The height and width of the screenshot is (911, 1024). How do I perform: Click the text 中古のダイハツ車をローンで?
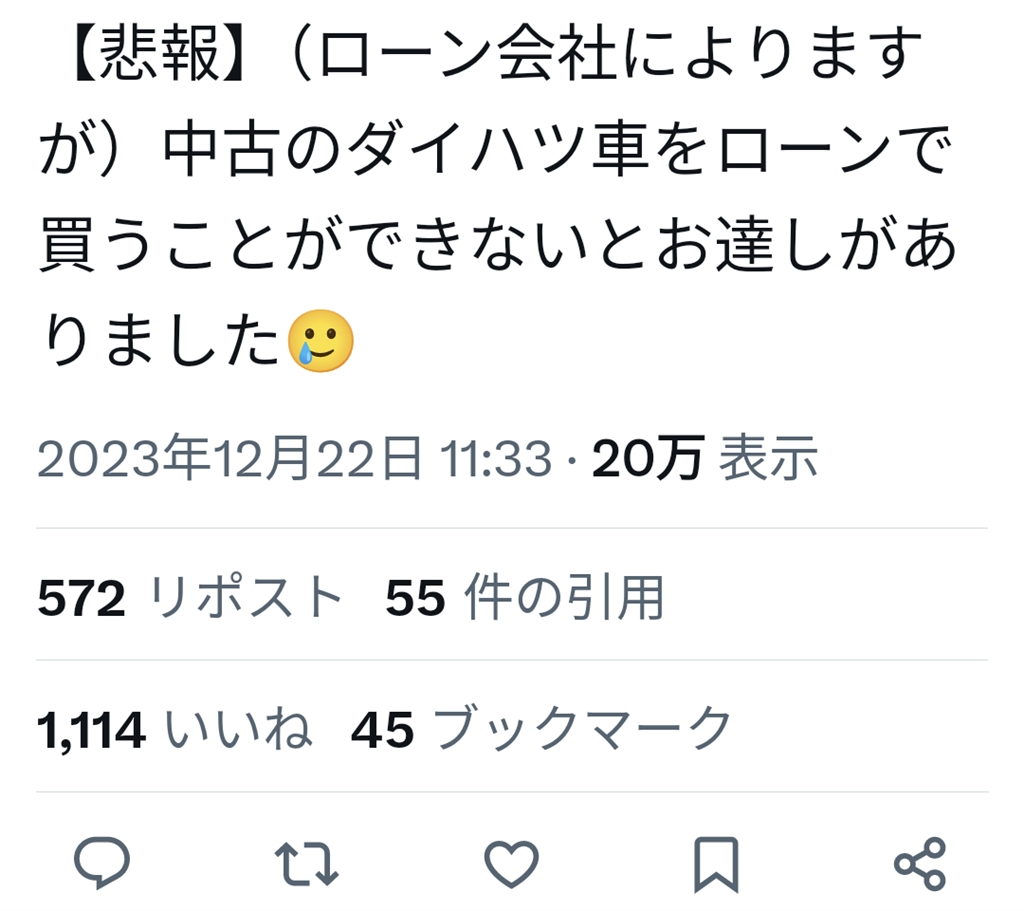pos(556,152)
